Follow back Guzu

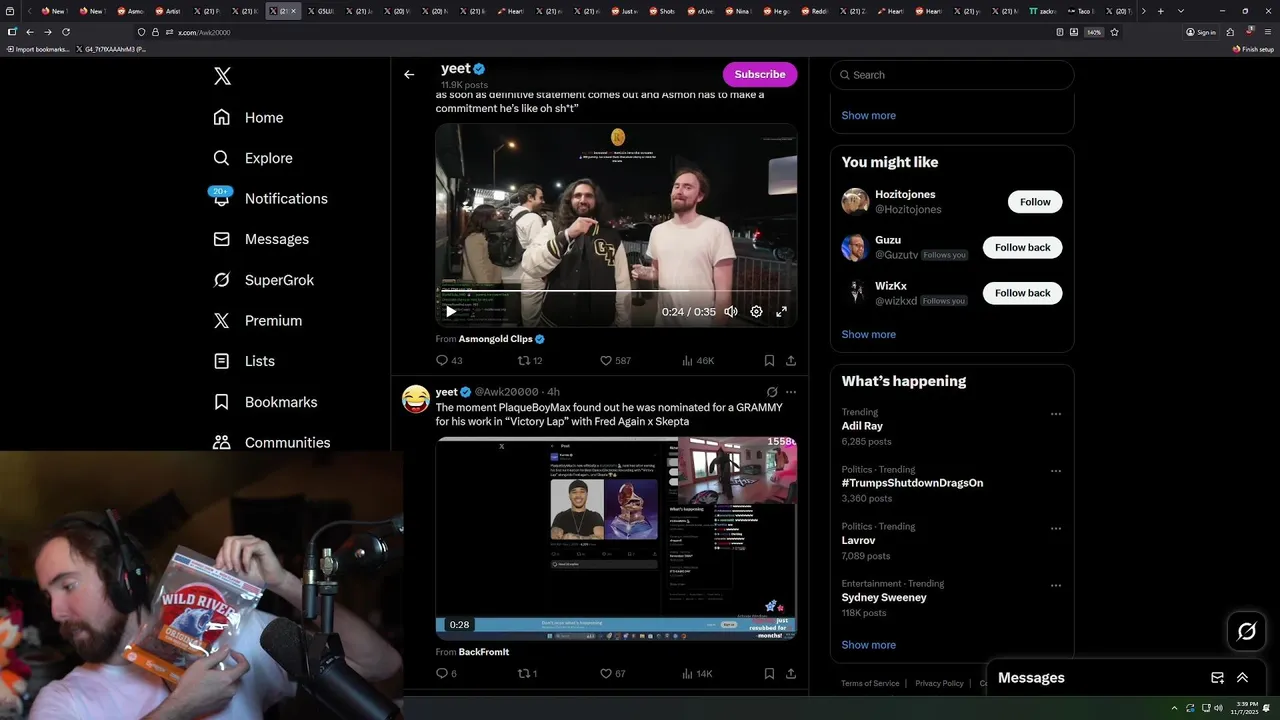point(1022,247)
